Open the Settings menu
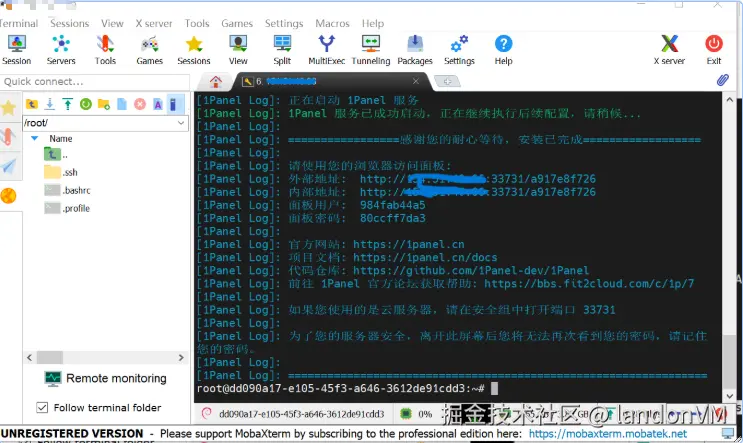Screen dimensions: 743x443 point(284,23)
